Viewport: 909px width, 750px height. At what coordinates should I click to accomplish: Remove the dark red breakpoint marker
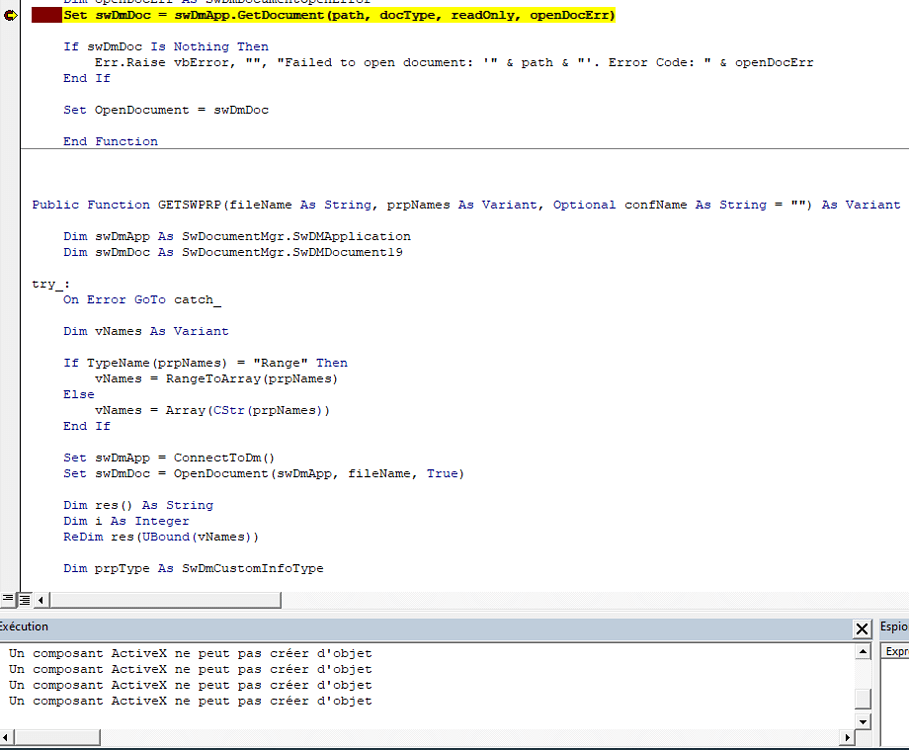click(x=46, y=16)
